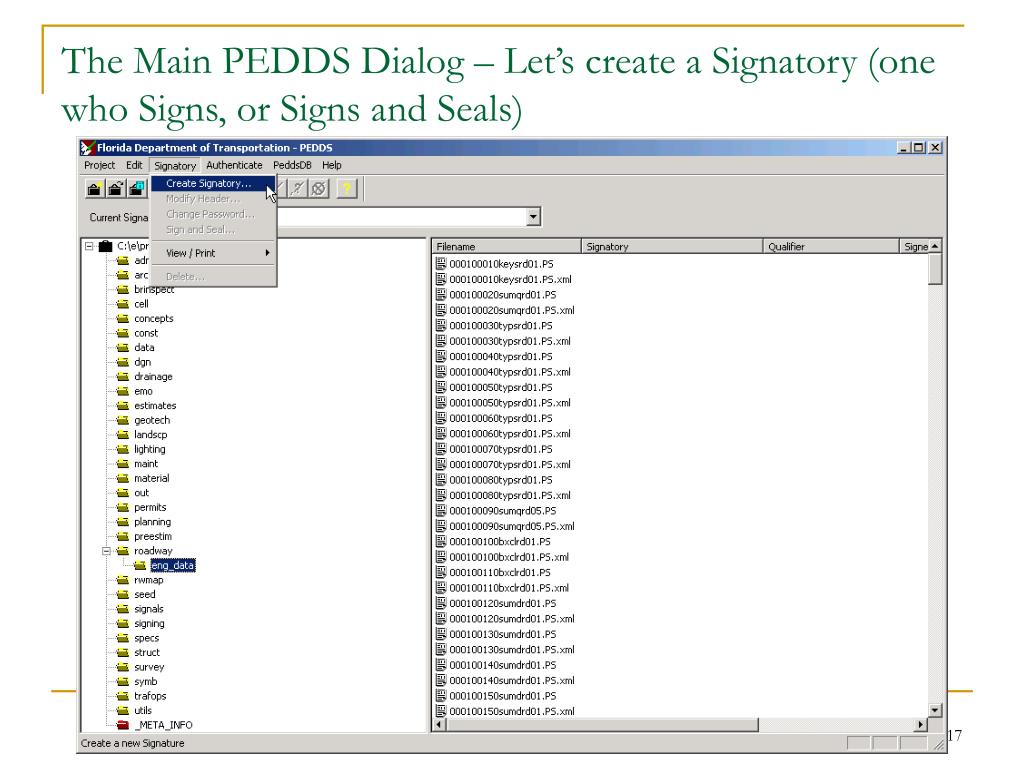Select file 000100030typsrd01.PS
Image resolution: width=1024 pixels, height=768 pixels.
click(x=501, y=325)
